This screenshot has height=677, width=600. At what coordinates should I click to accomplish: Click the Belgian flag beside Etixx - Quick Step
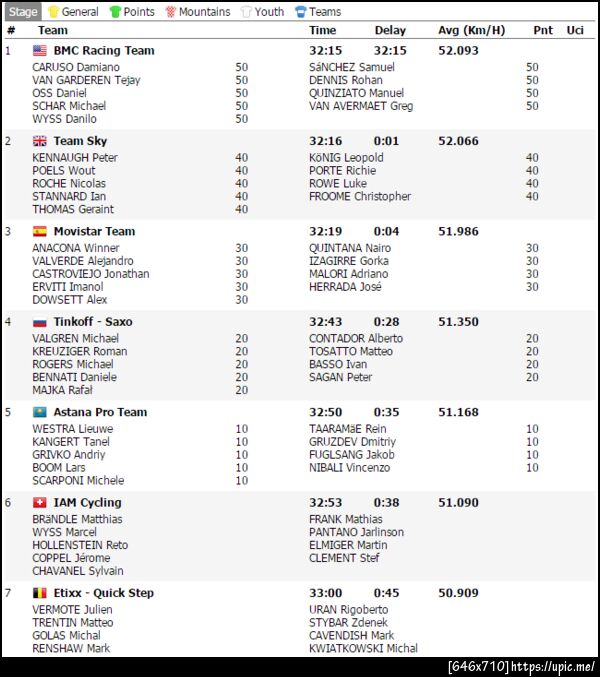click(x=40, y=593)
